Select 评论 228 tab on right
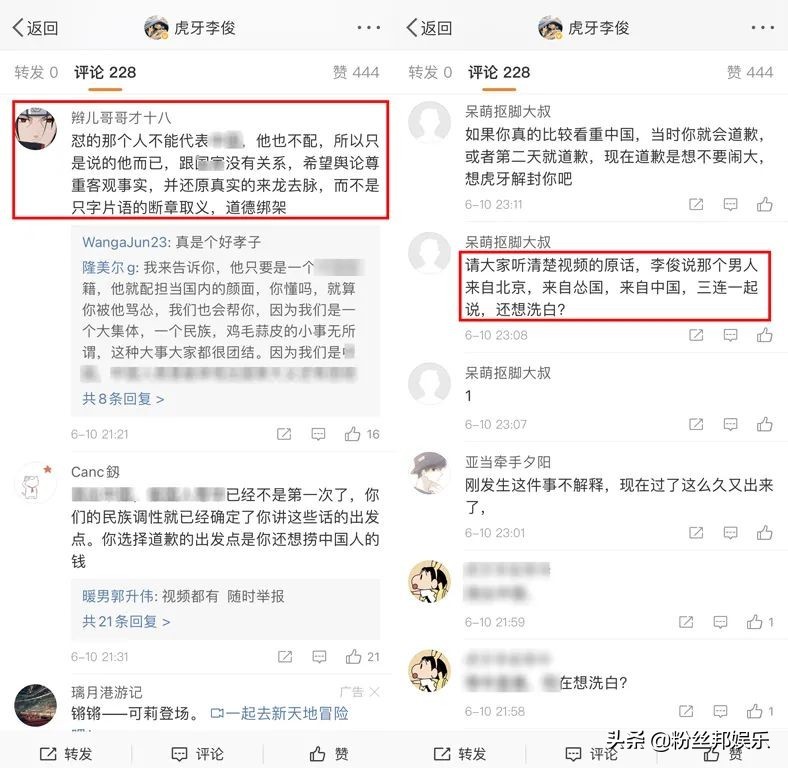 tap(499, 72)
